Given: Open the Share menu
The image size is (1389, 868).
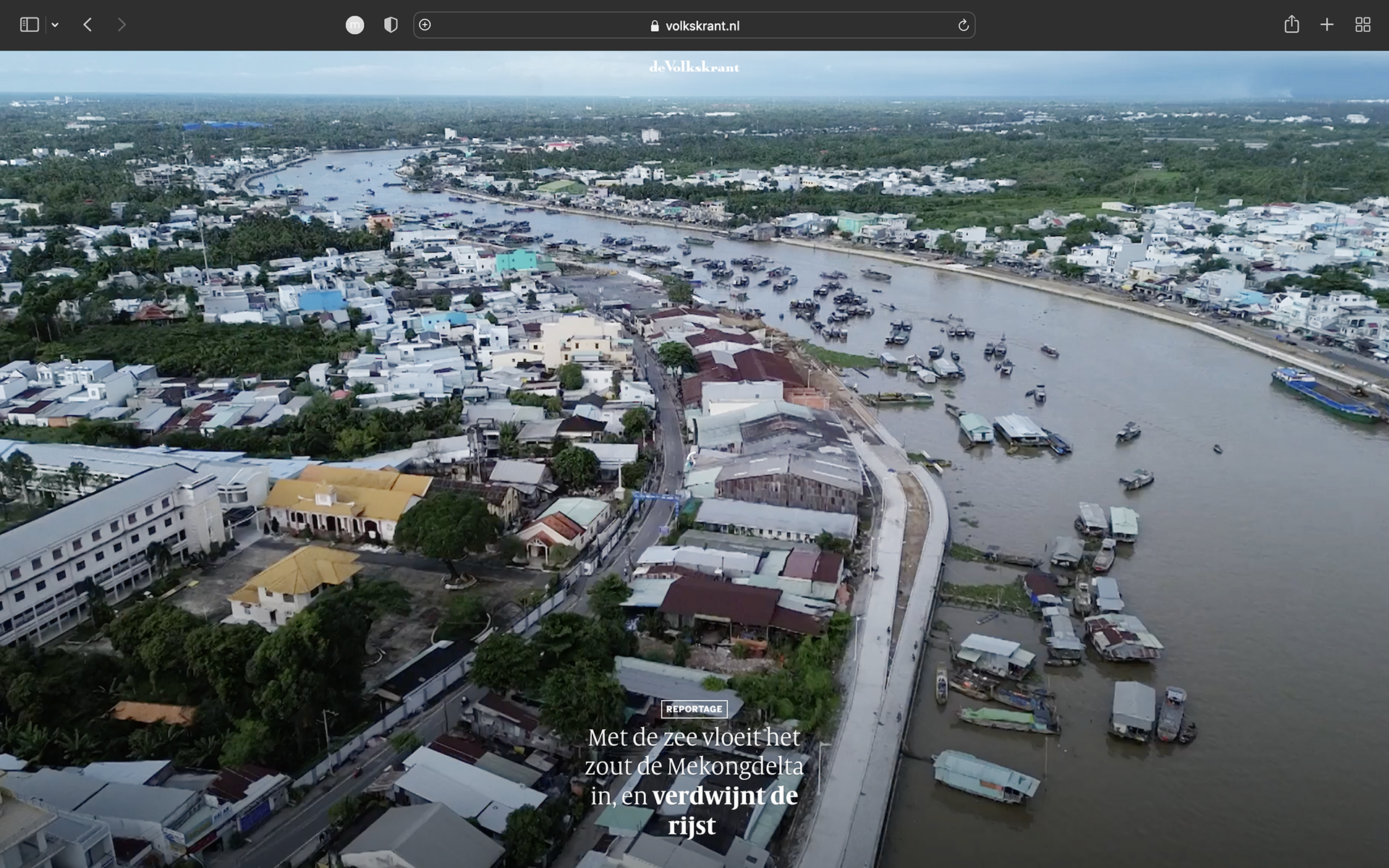Looking at the screenshot, I should pos(1291,25).
